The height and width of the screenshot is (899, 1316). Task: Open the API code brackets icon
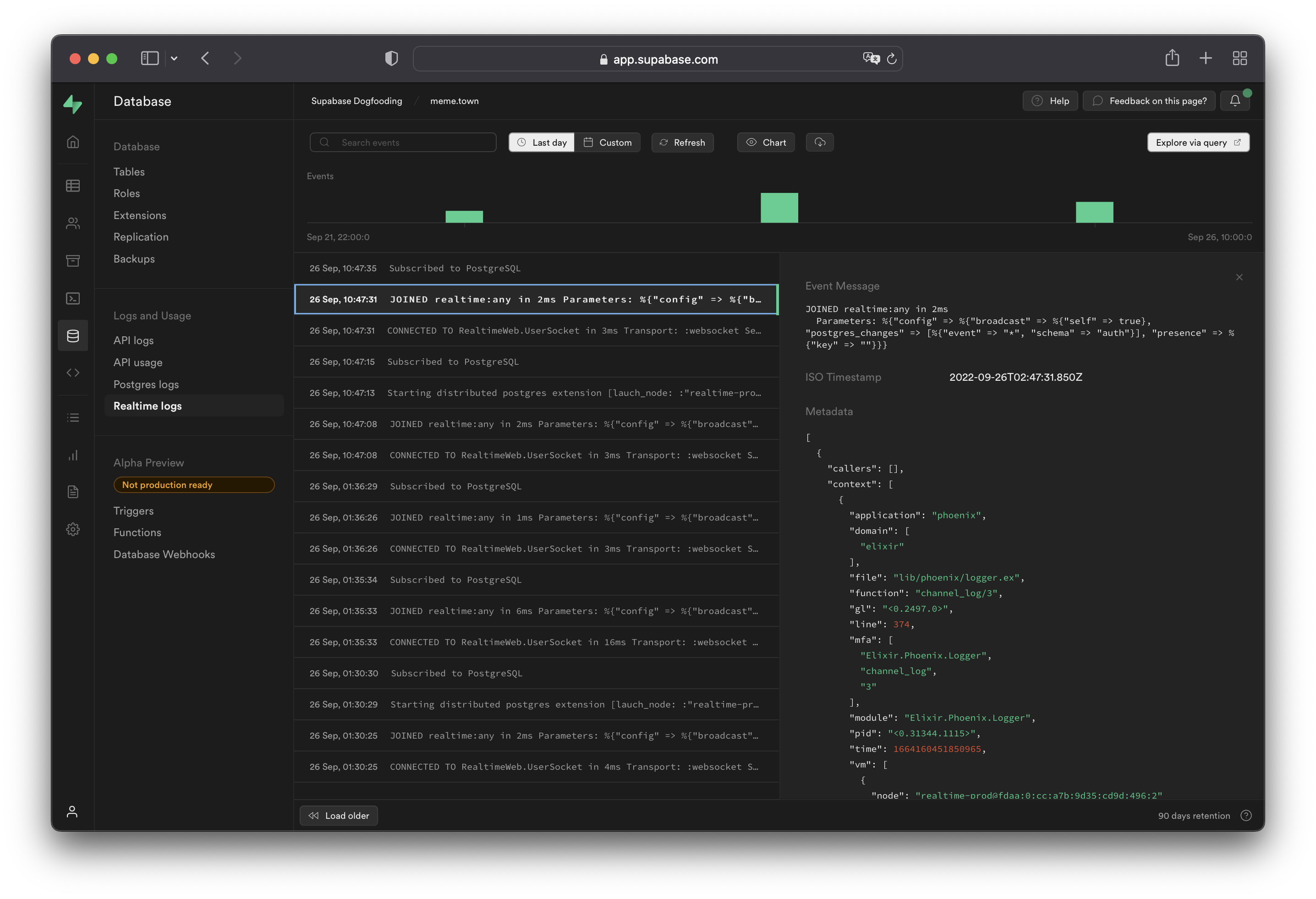(72, 373)
